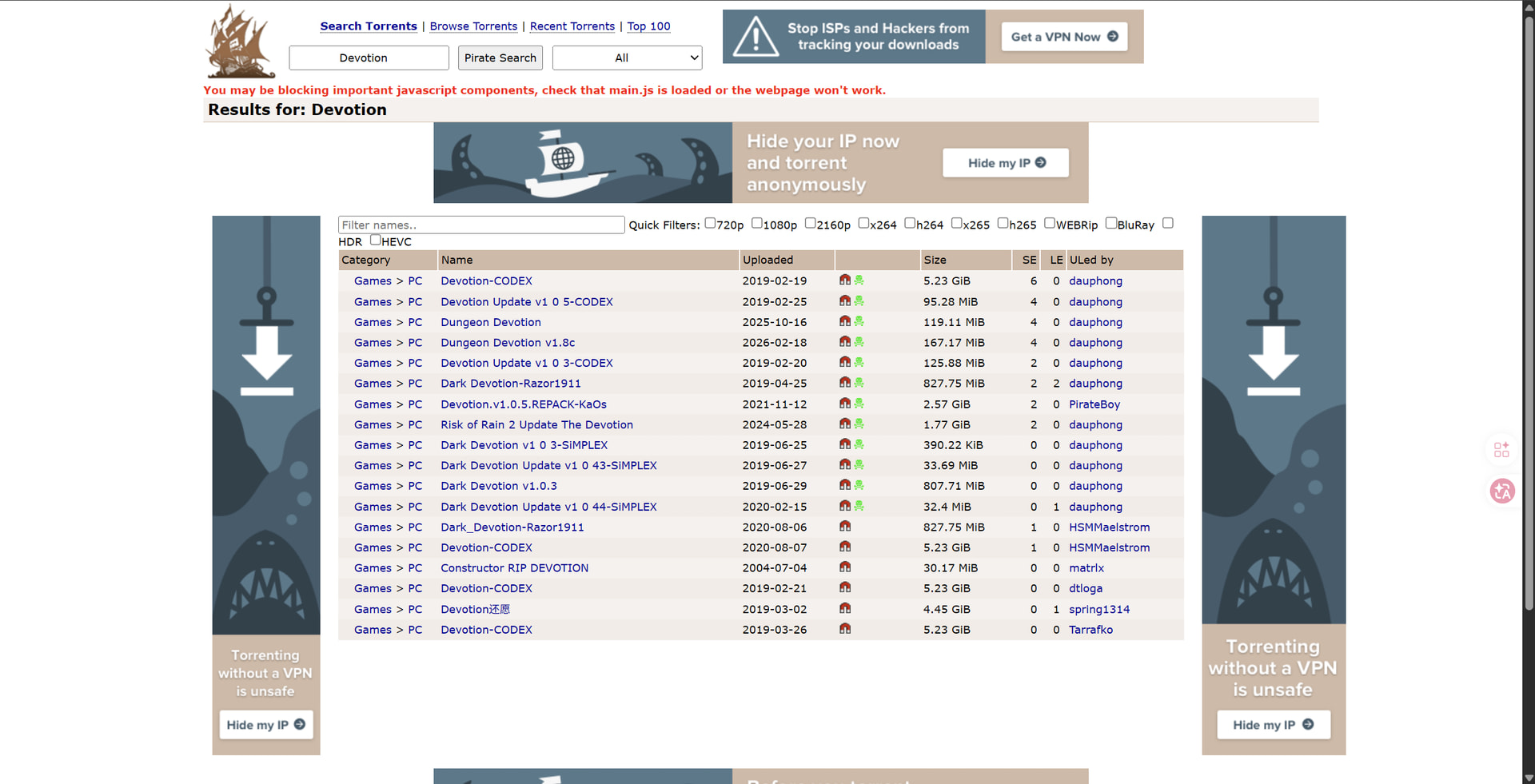This screenshot has width=1535, height=784.
Task: Sort results by the Uploaded column header
Action: tap(767, 260)
